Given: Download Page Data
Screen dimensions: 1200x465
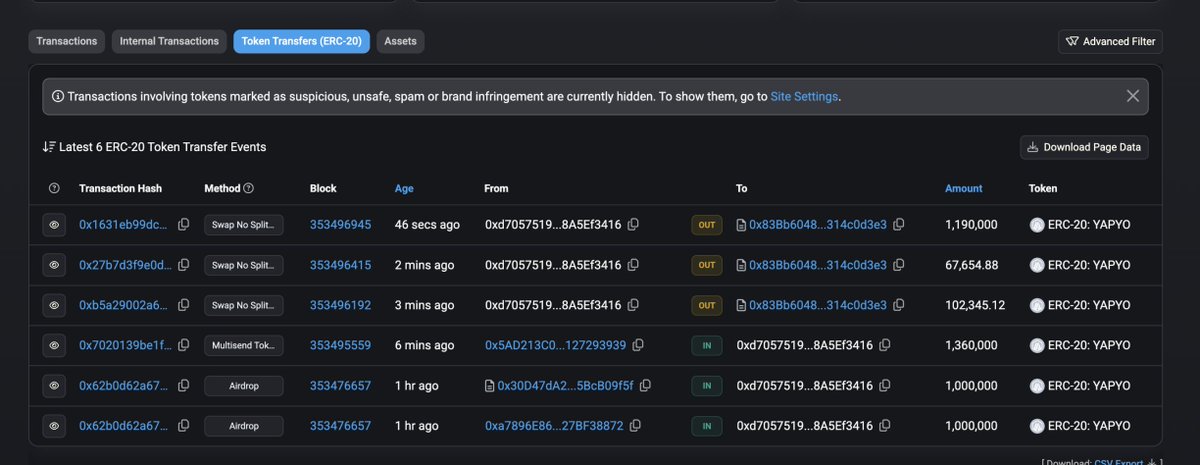Looking at the screenshot, I should point(1084,147).
